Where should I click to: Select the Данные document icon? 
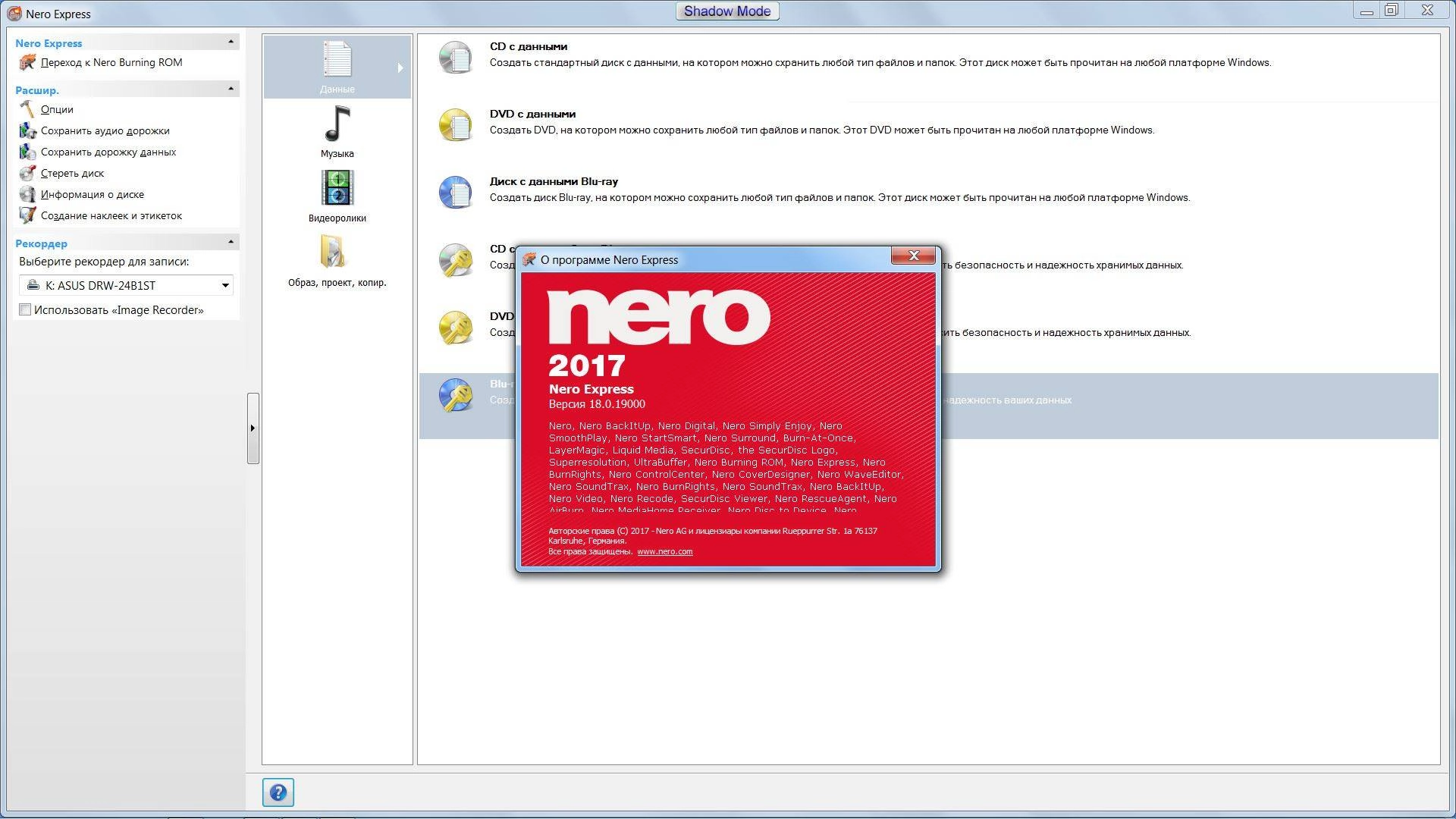pyautogui.click(x=337, y=59)
